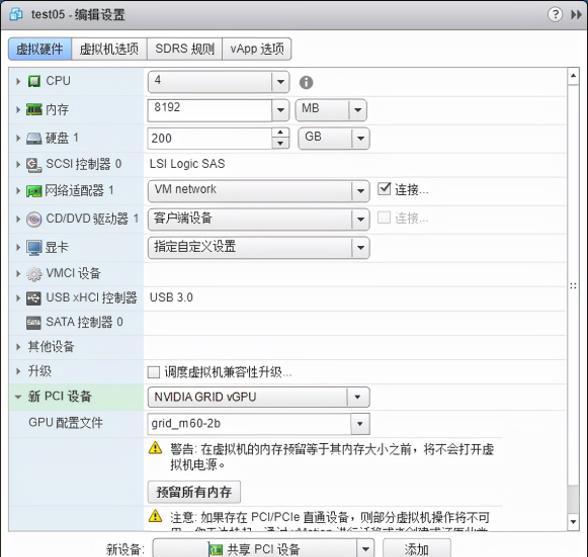Click the CD/DVD 驱动器 1 disc icon
The image size is (588, 557).
coord(34,219)
